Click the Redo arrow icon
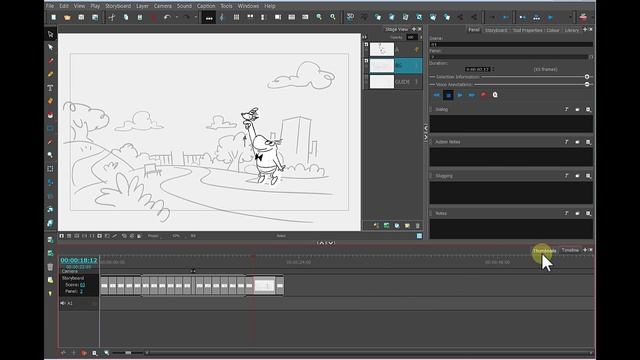Image resolution: width=640 pixels, height=360 pixels. [x=187, y=17]
